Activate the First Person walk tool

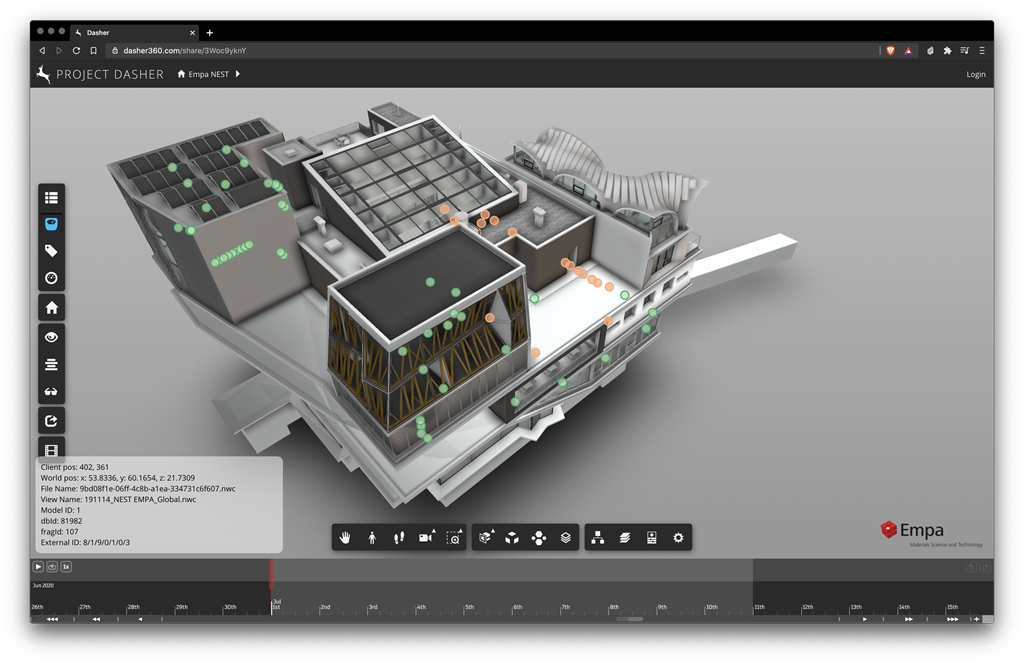[x=372, y=538]
